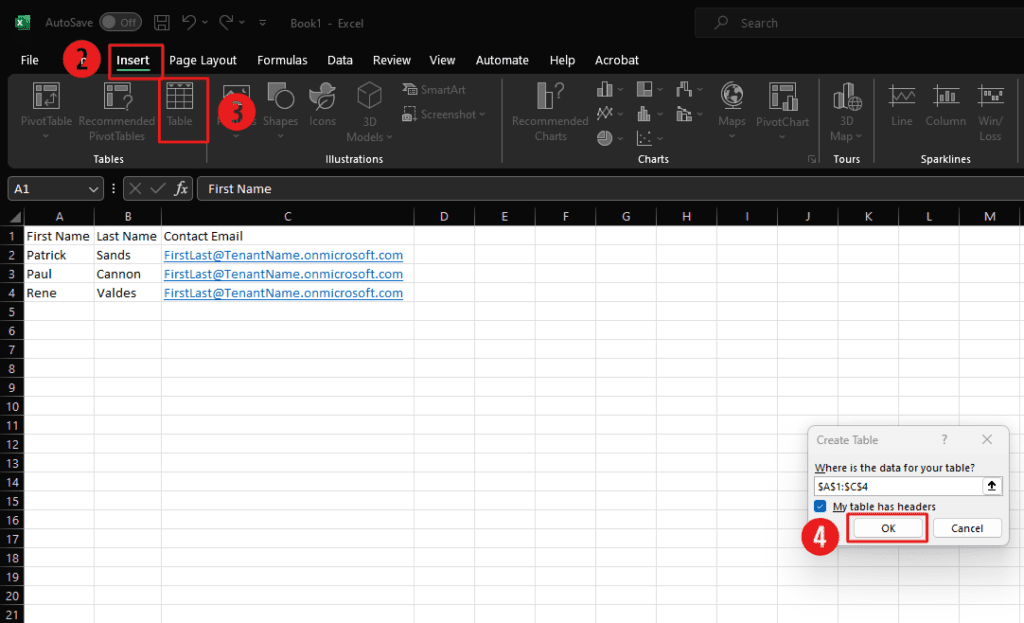The width and height of the screenshot is (1024, 623).
Task: Insert a PivotChart
Action: (782, 105)
